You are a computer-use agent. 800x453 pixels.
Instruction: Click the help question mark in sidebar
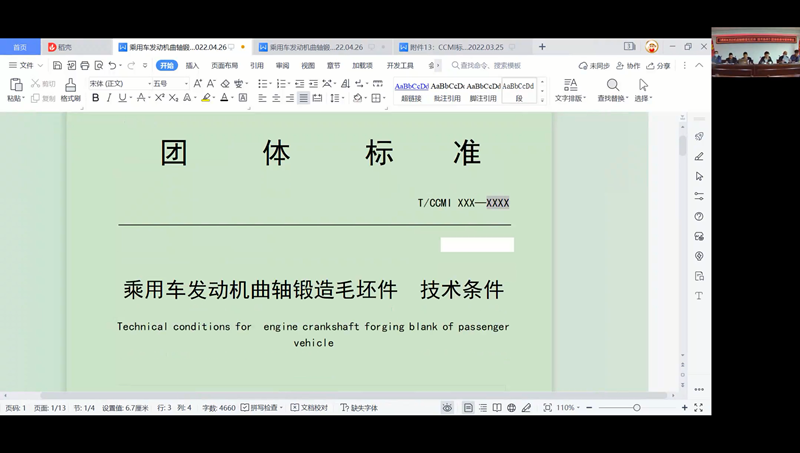click(699, 216)
